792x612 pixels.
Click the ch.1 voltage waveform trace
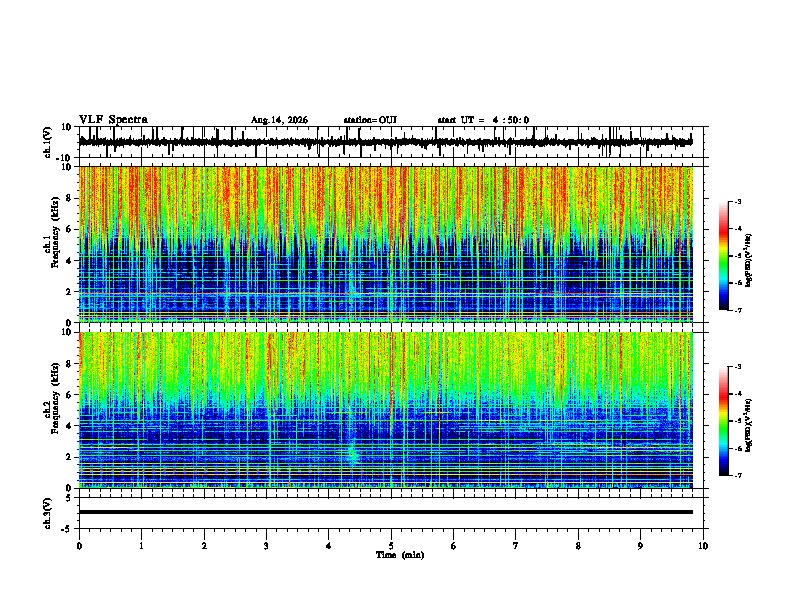pyautogui.click(x=385, y=142)
